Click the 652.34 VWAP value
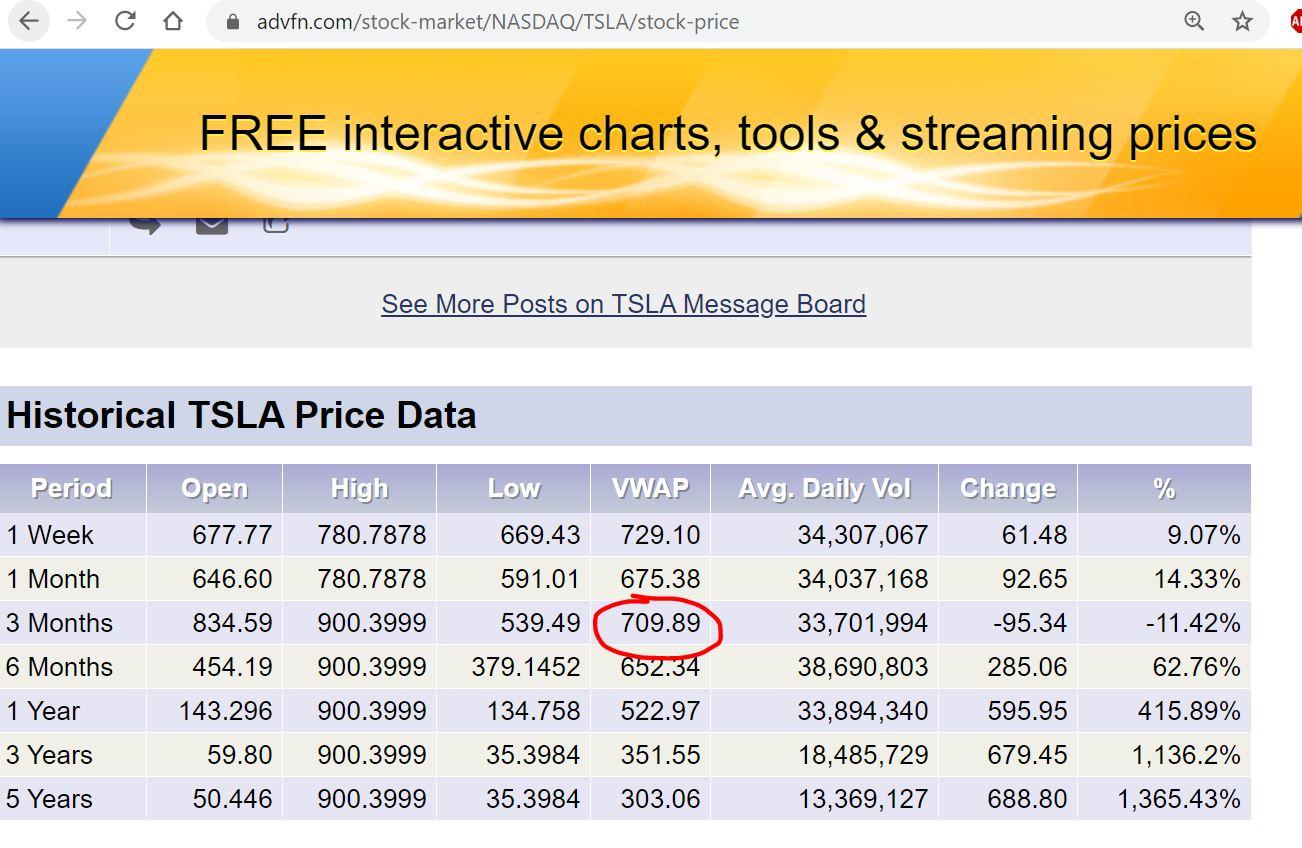 click(660, 667)
